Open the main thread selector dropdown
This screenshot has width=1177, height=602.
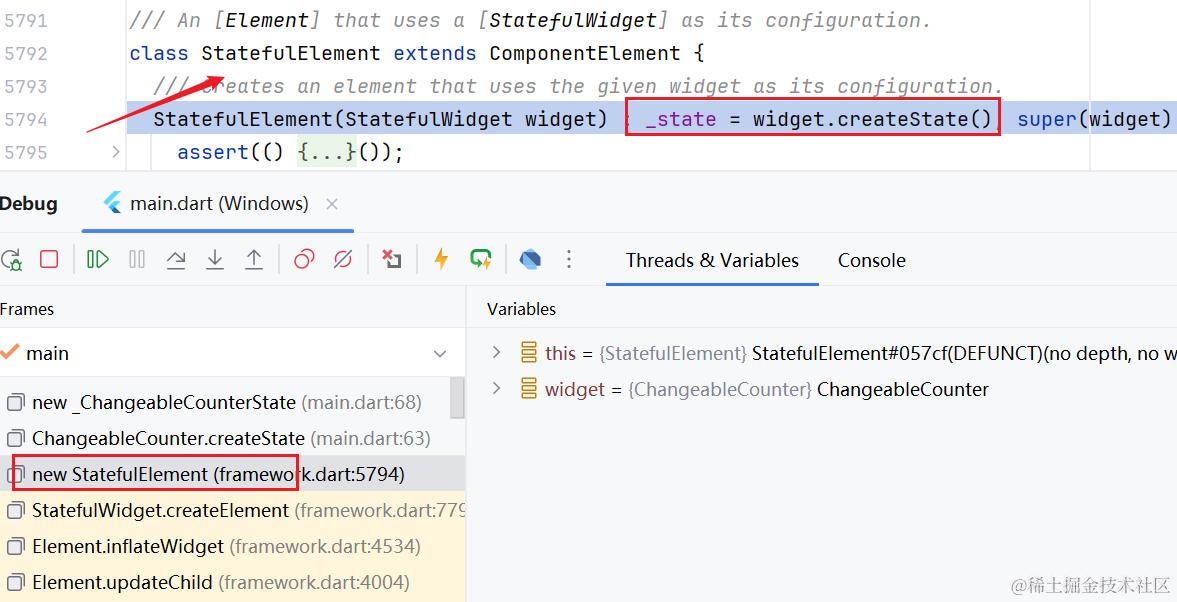(x=440, y=354)
